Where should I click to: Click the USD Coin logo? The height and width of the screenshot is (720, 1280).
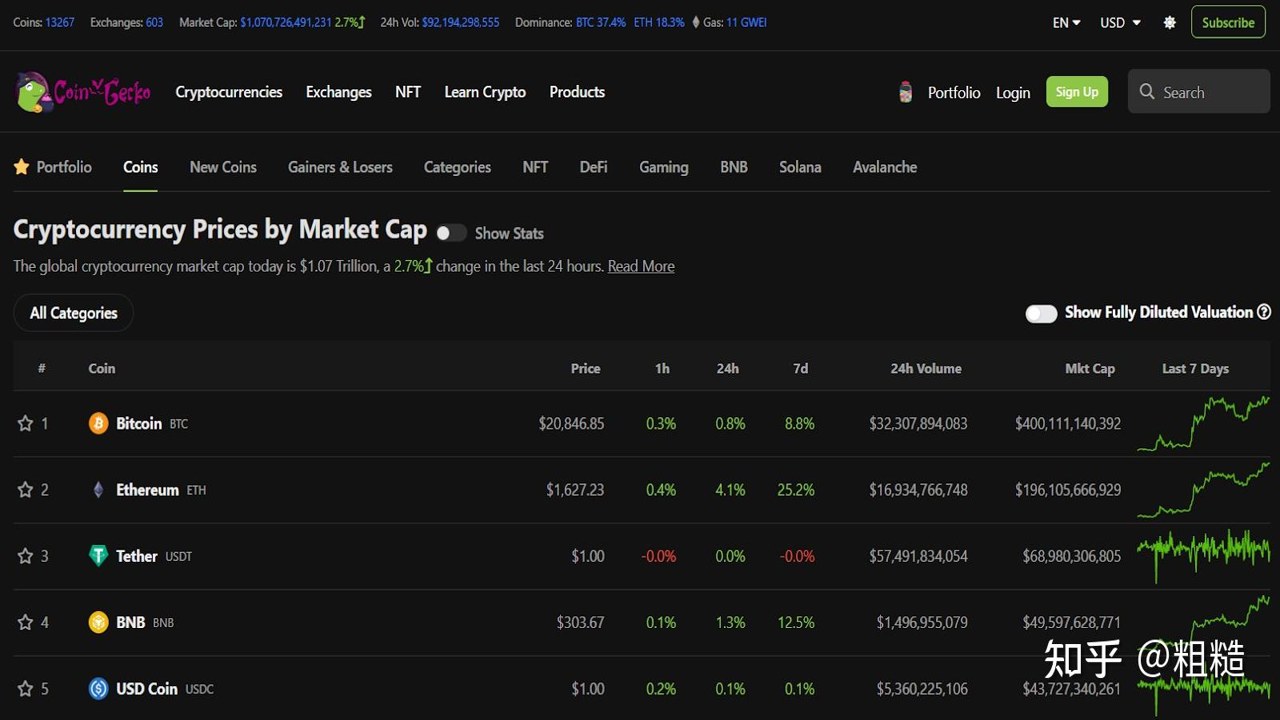[98, 688]
